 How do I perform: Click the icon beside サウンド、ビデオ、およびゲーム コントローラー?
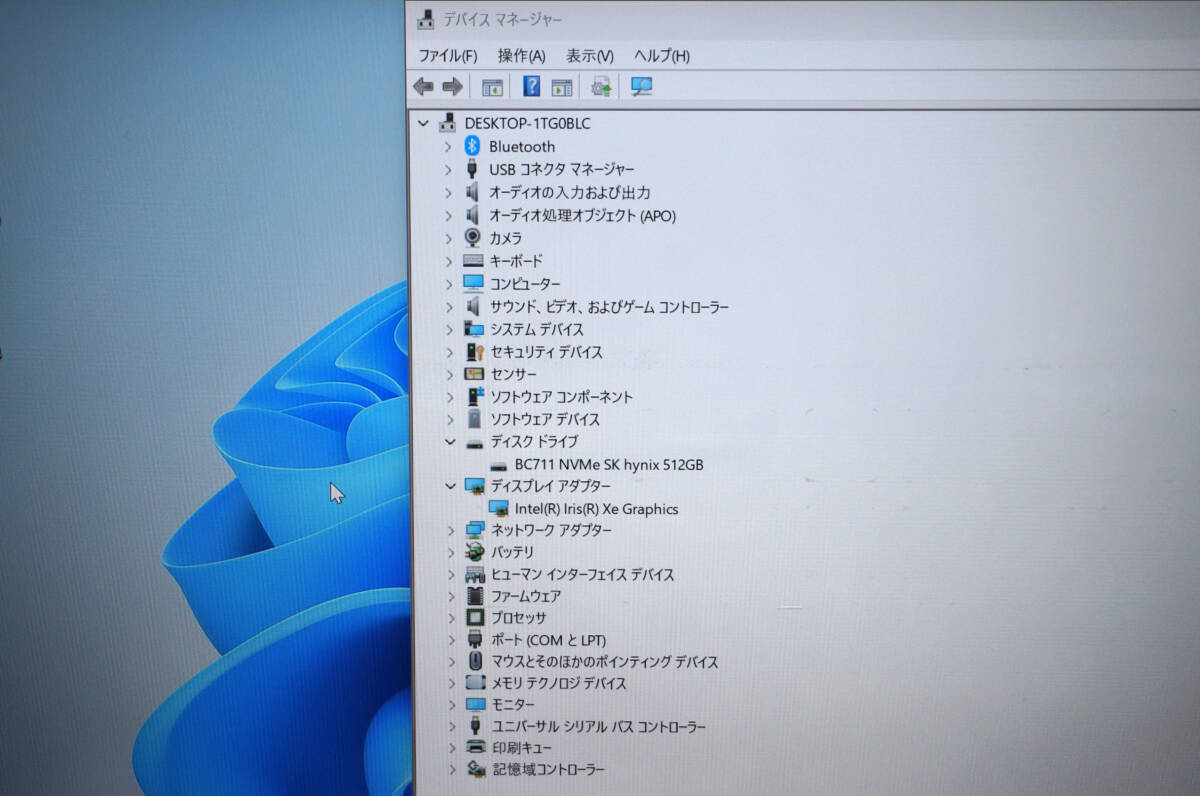pos(474,307)
